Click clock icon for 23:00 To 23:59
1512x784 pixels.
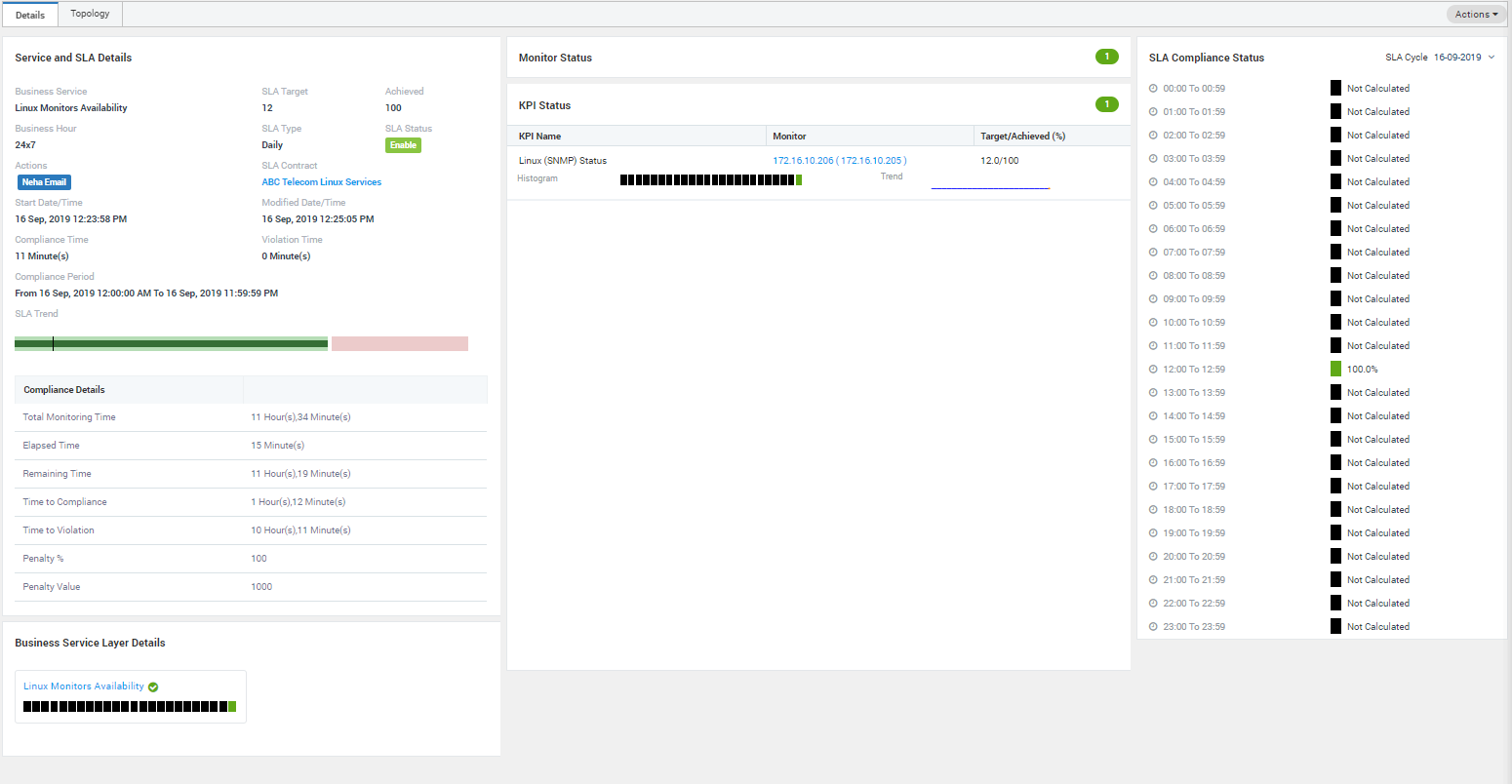tap(1153, 627)
